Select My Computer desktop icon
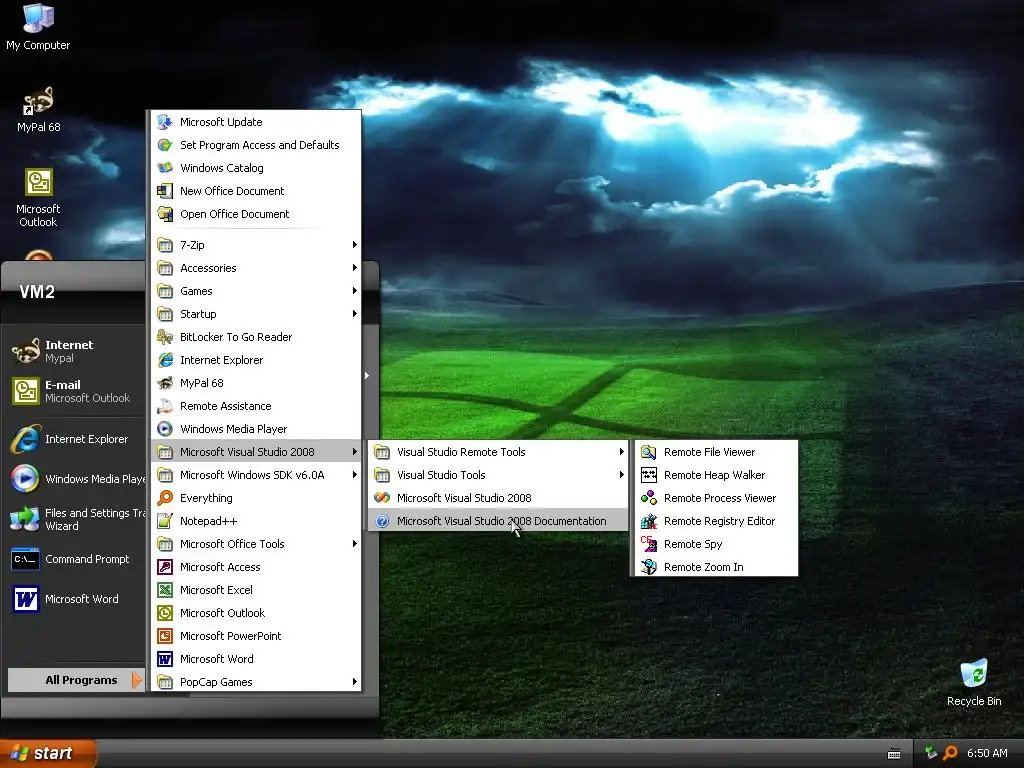1024x768 pixels. click(38, 27)
